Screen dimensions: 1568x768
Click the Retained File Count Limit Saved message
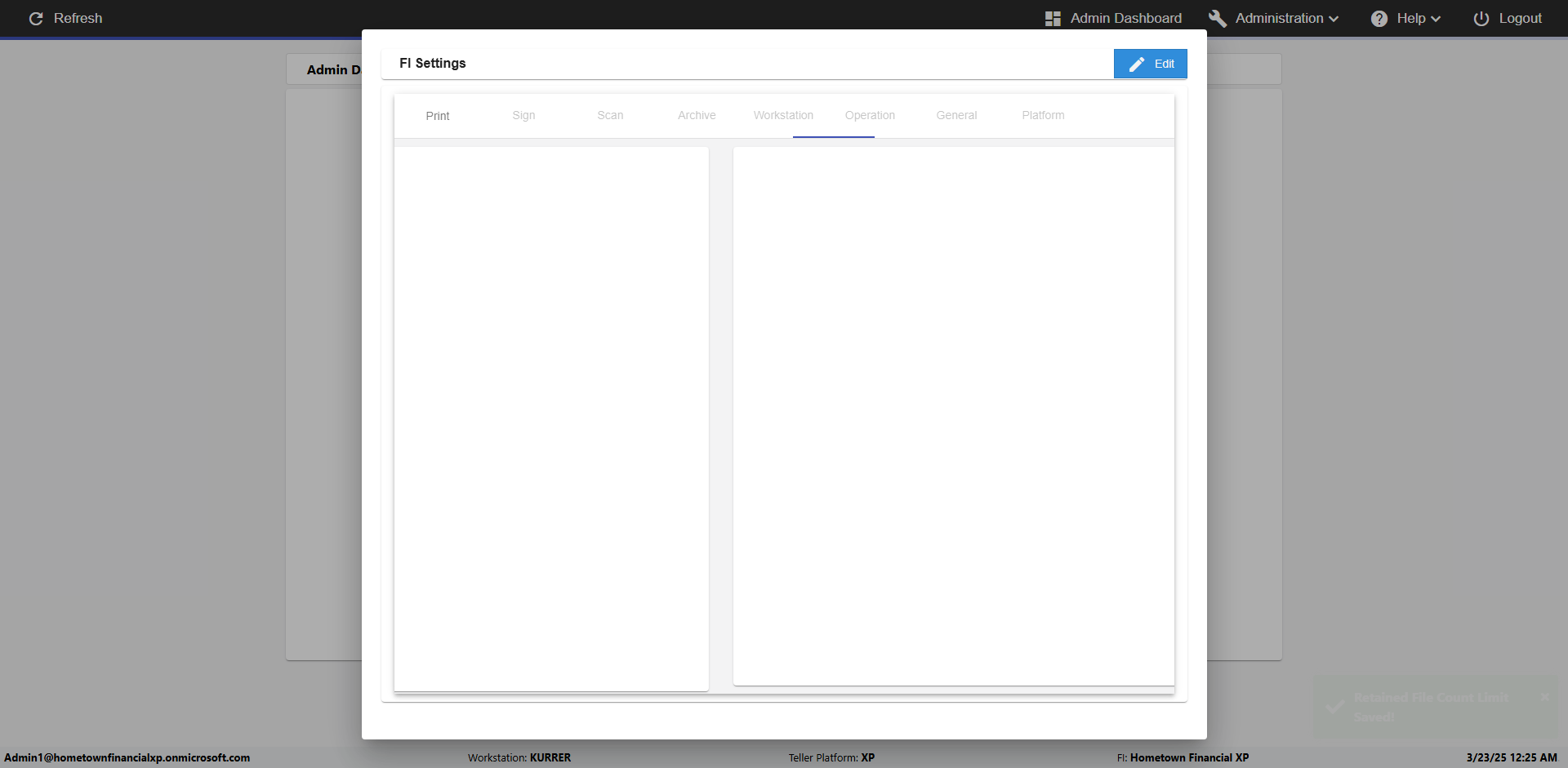coord(1431,707)
